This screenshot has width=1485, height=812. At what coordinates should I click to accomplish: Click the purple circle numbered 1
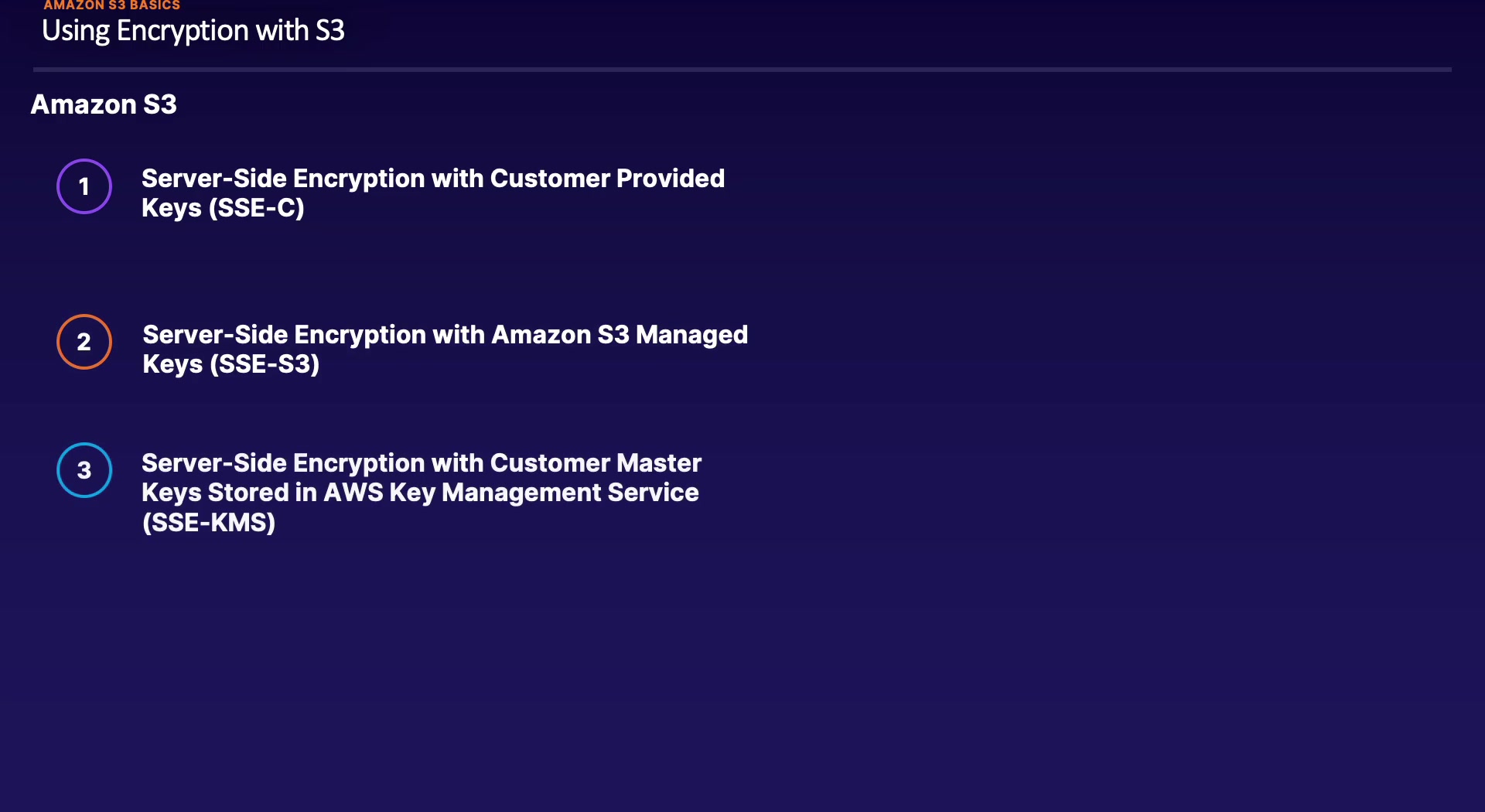coord(84,186)
